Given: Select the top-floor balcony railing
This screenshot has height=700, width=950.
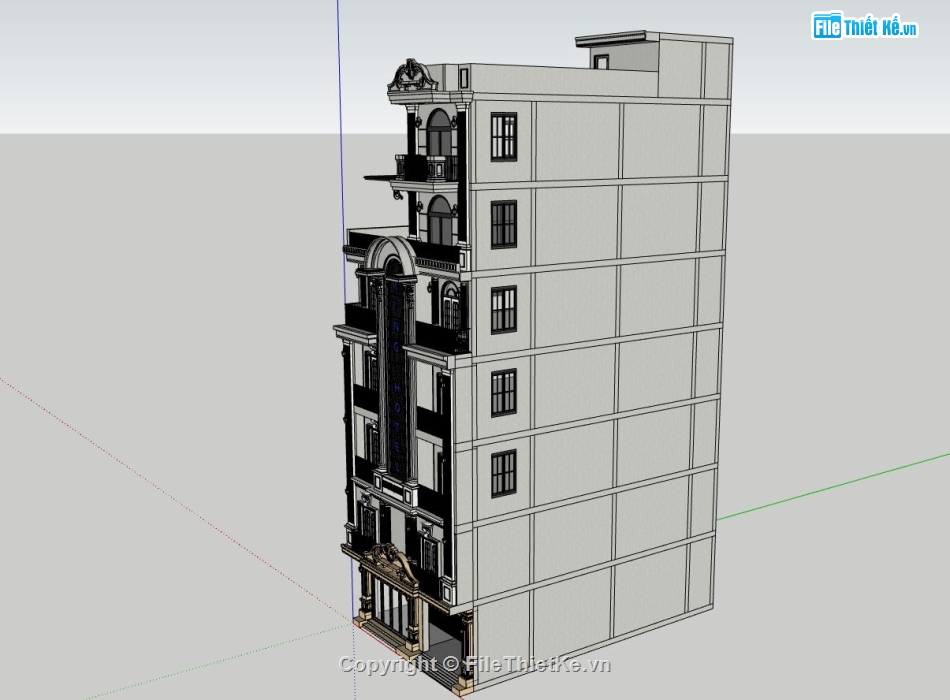Looking at the screenshot, I should click(426, 168).
